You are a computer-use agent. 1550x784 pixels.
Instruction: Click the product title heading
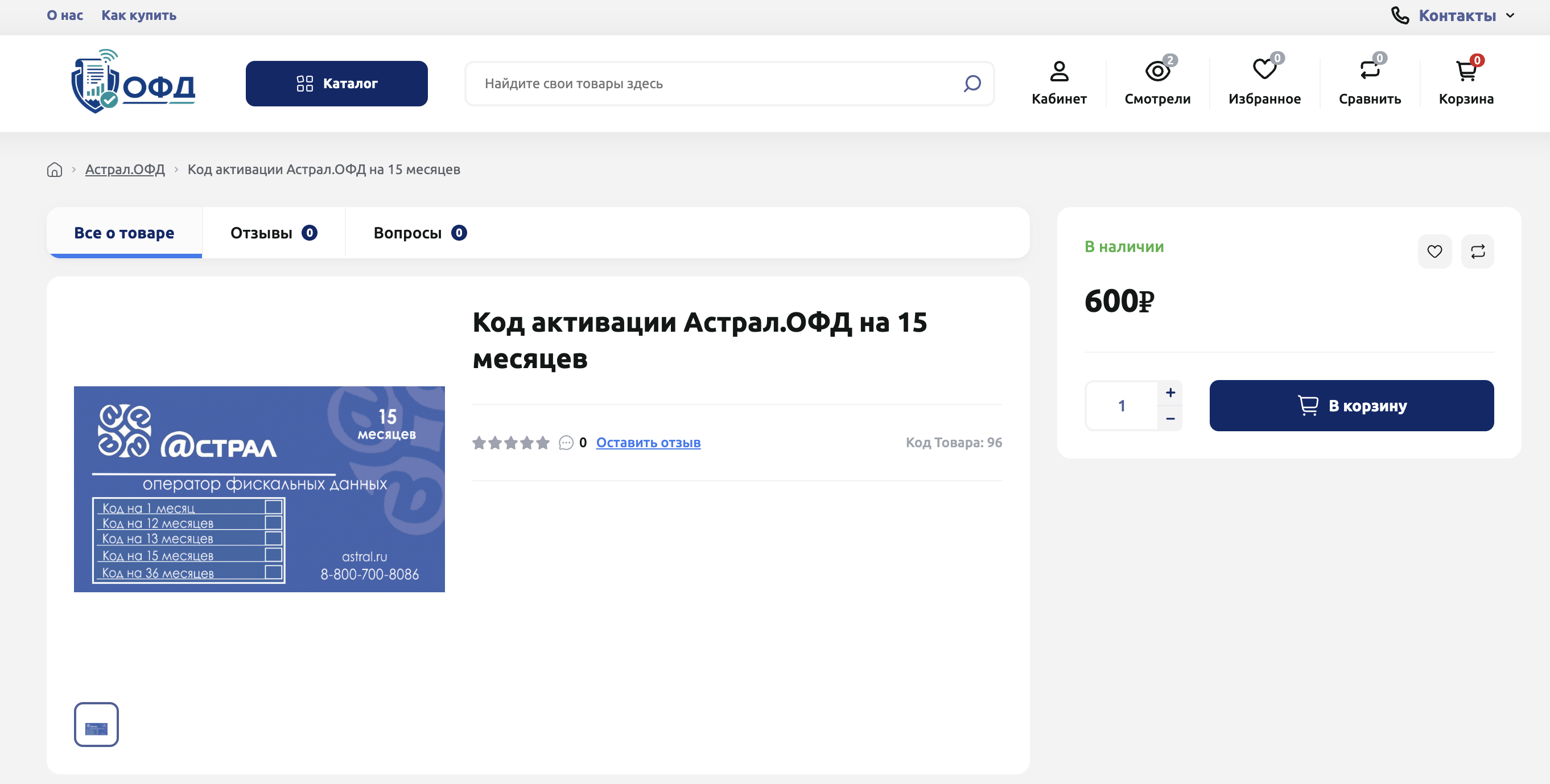[700, 341]
